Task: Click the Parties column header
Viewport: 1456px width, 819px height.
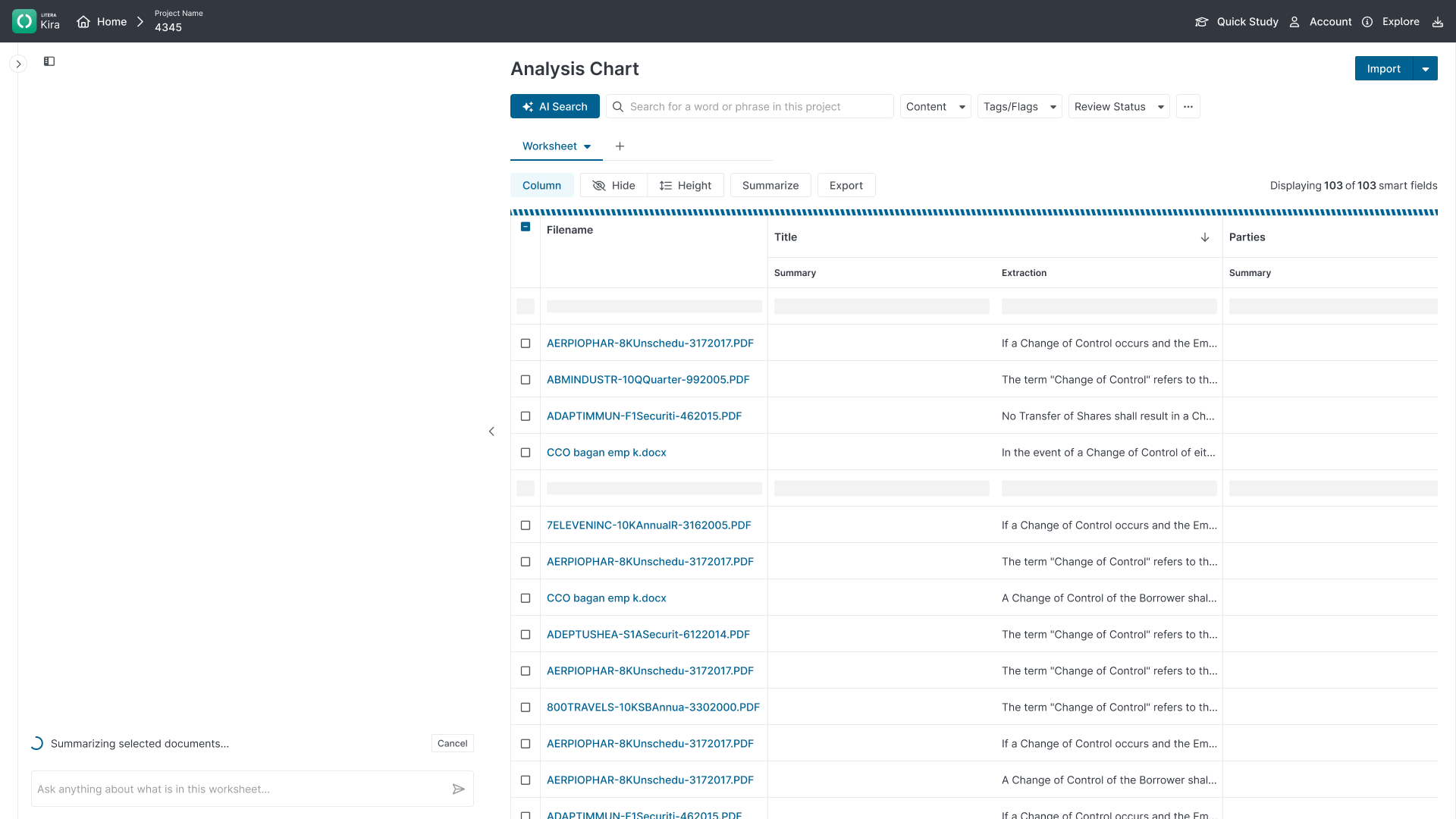Action: point(1247,237)
